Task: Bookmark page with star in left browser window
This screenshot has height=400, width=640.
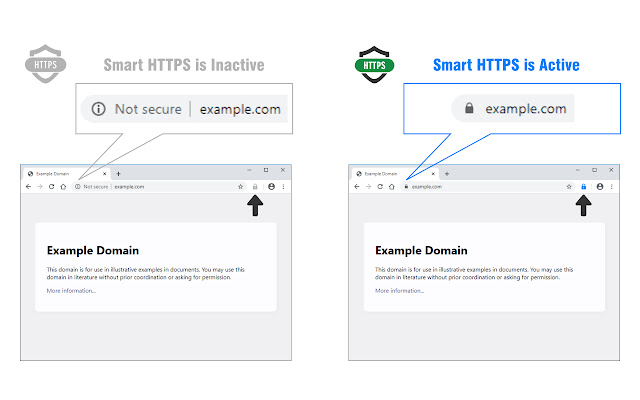Action: 240,187
